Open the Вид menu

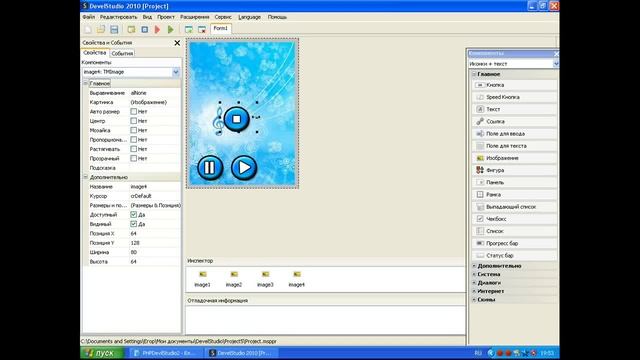pyautogui.click(x=147, y=17)
